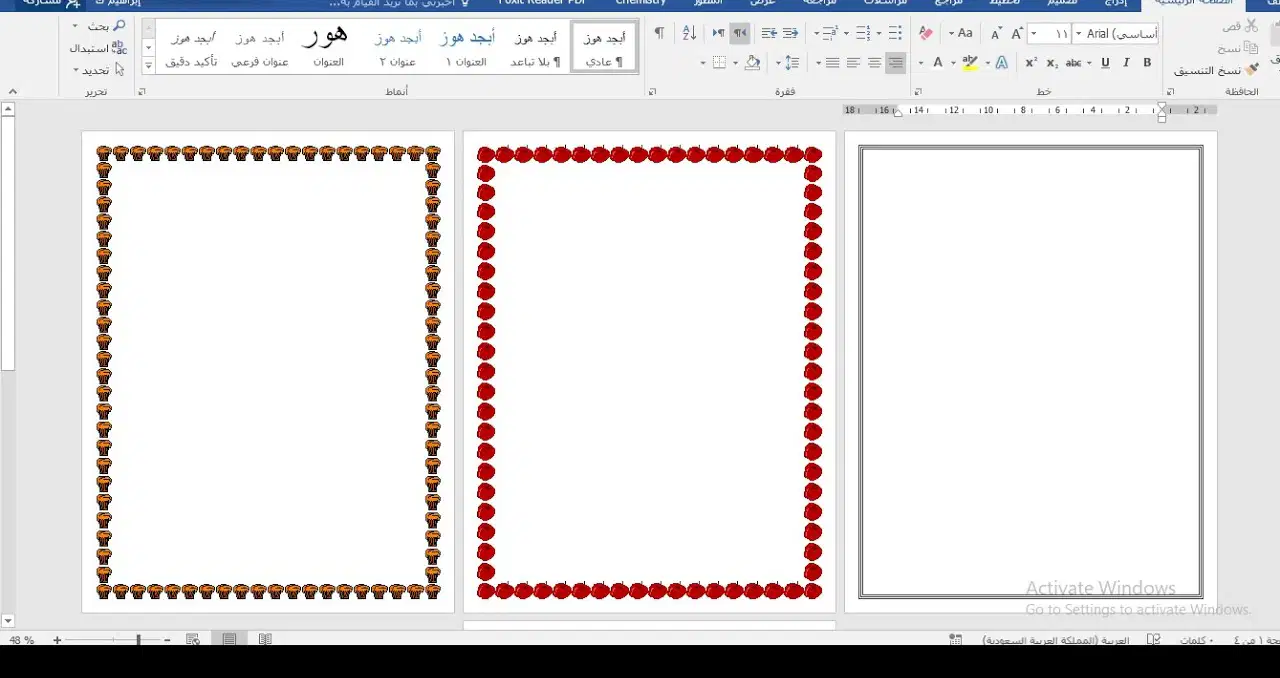Open Change Case Aa menu

click(962, 34)
